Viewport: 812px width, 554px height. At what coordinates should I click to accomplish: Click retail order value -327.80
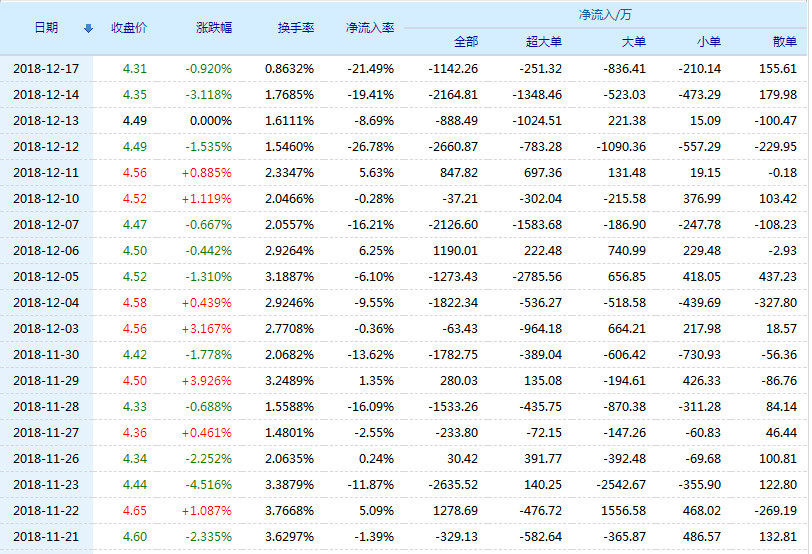776,302
